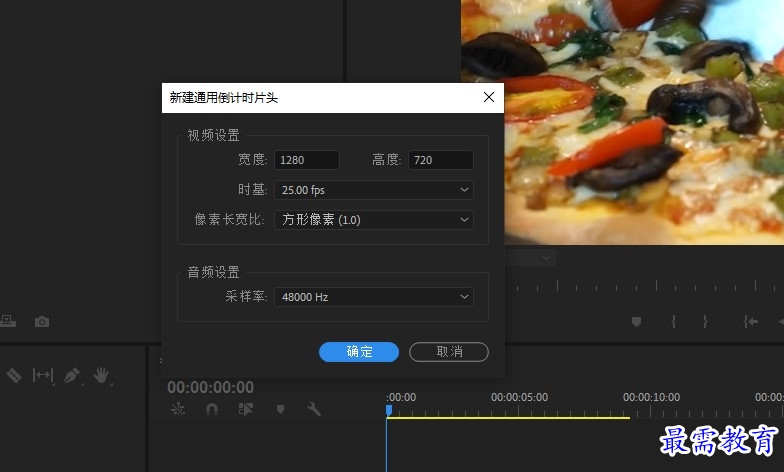Click the pizza video preview in Program monitor
The image size is (784, 472).
[644, 122]
